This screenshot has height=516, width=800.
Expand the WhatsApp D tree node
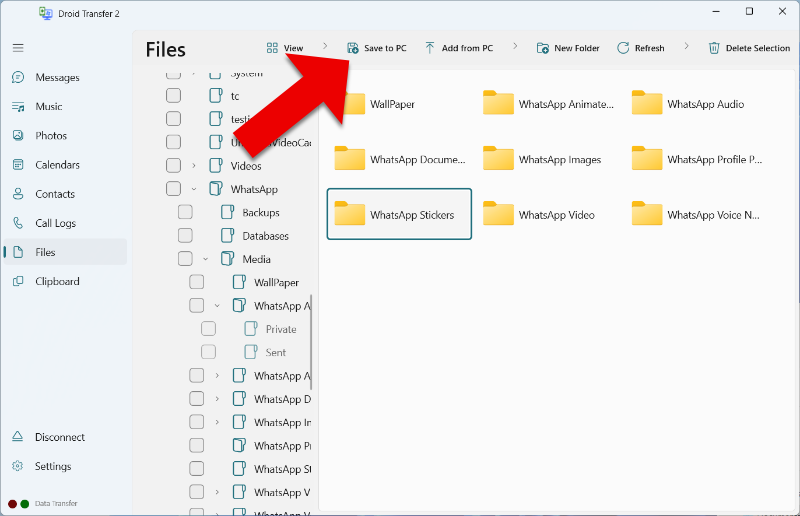217,399
